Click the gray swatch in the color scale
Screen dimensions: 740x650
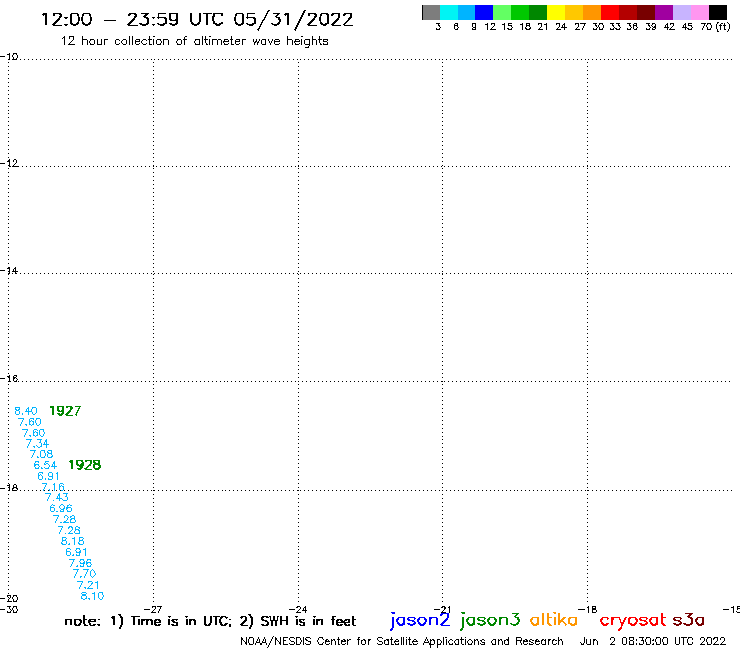click(431, 12)
